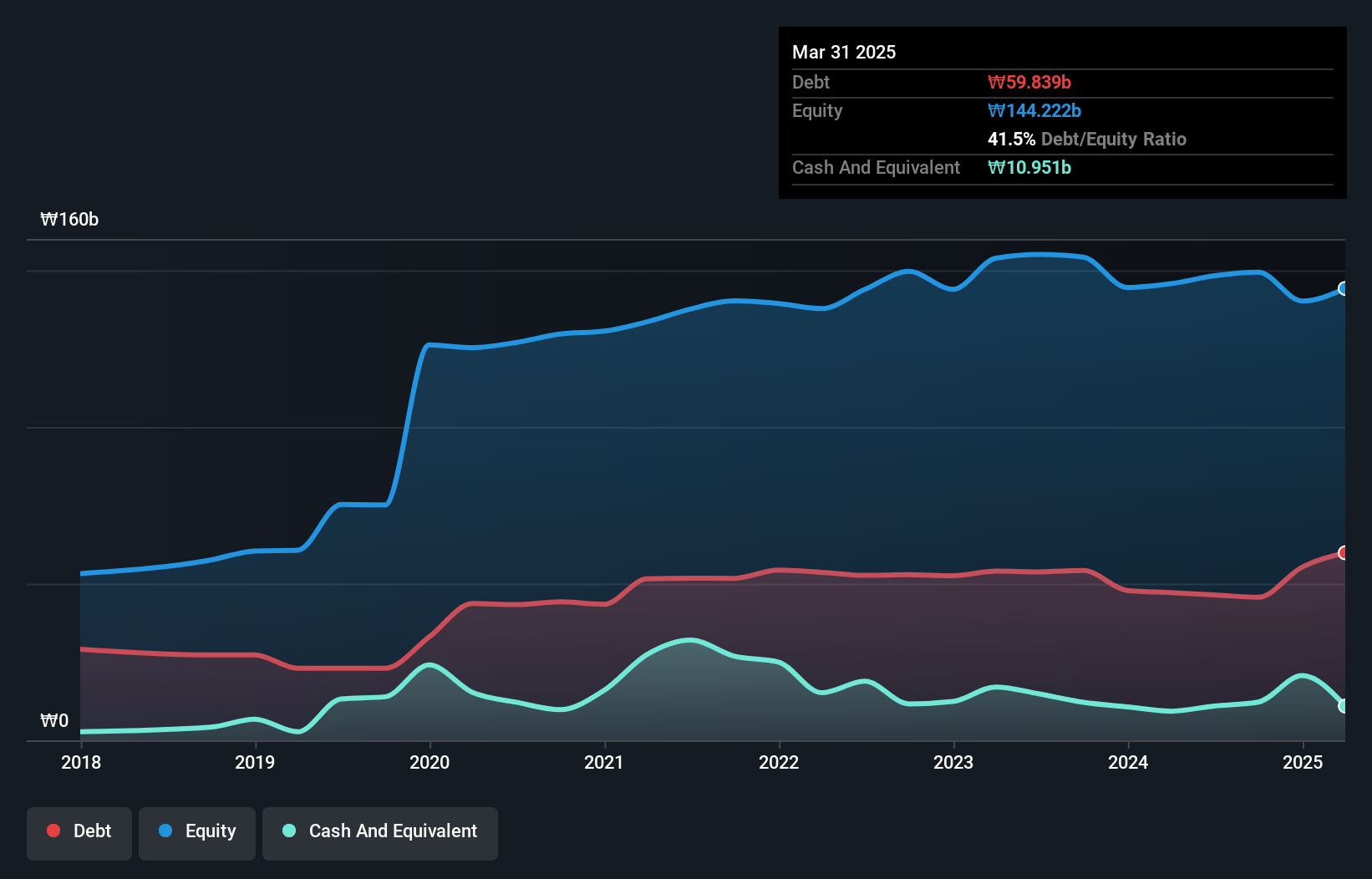This screenshot has width=1372, height=879.
Task: Click the ₩144.222b equity value
Action: pos(1034,111)
